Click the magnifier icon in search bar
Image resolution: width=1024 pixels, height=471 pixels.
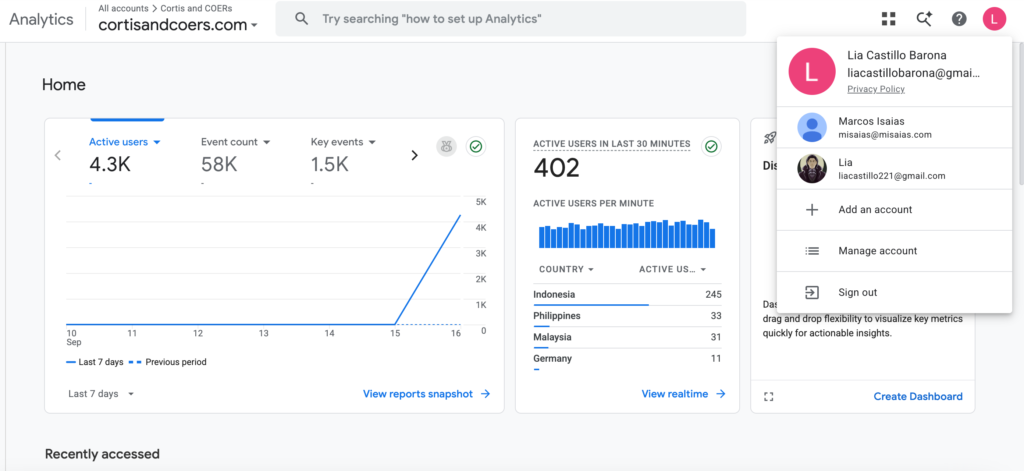point(301,18)
